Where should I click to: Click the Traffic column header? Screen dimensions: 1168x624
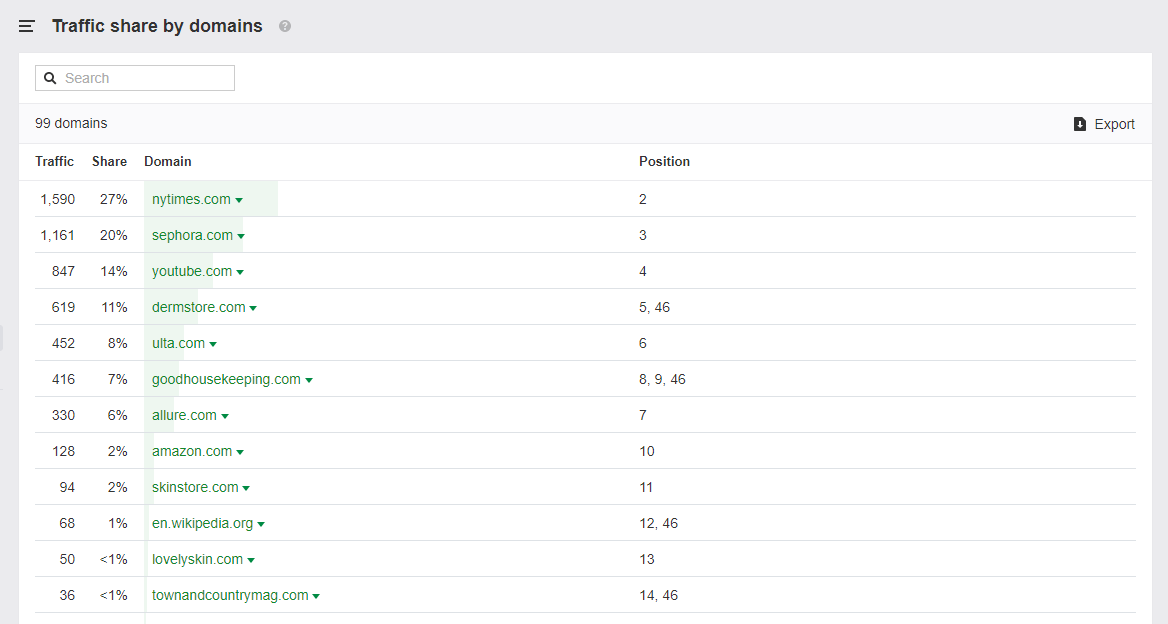click(54, 162)
